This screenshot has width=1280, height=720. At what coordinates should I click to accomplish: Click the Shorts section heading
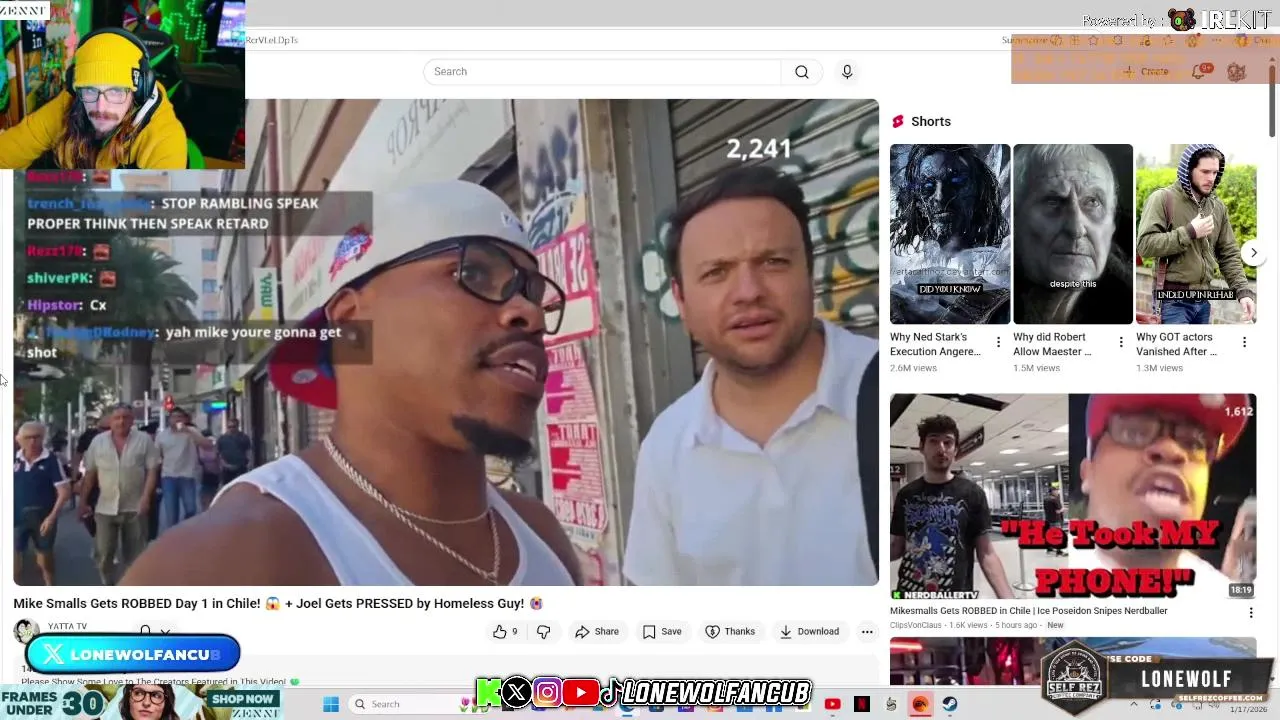pos(931,121)
